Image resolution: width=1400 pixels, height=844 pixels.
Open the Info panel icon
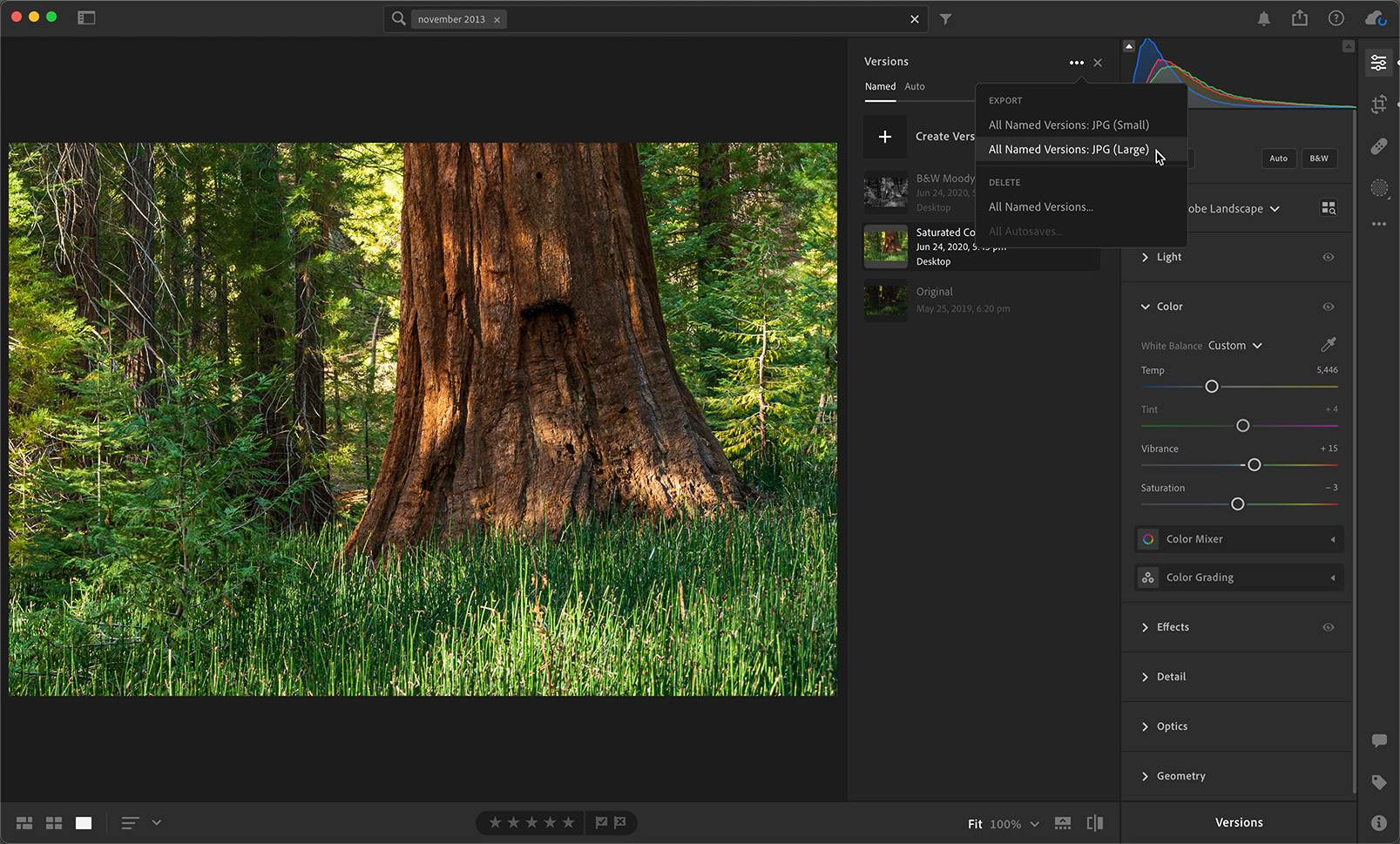coord(1378,822)
